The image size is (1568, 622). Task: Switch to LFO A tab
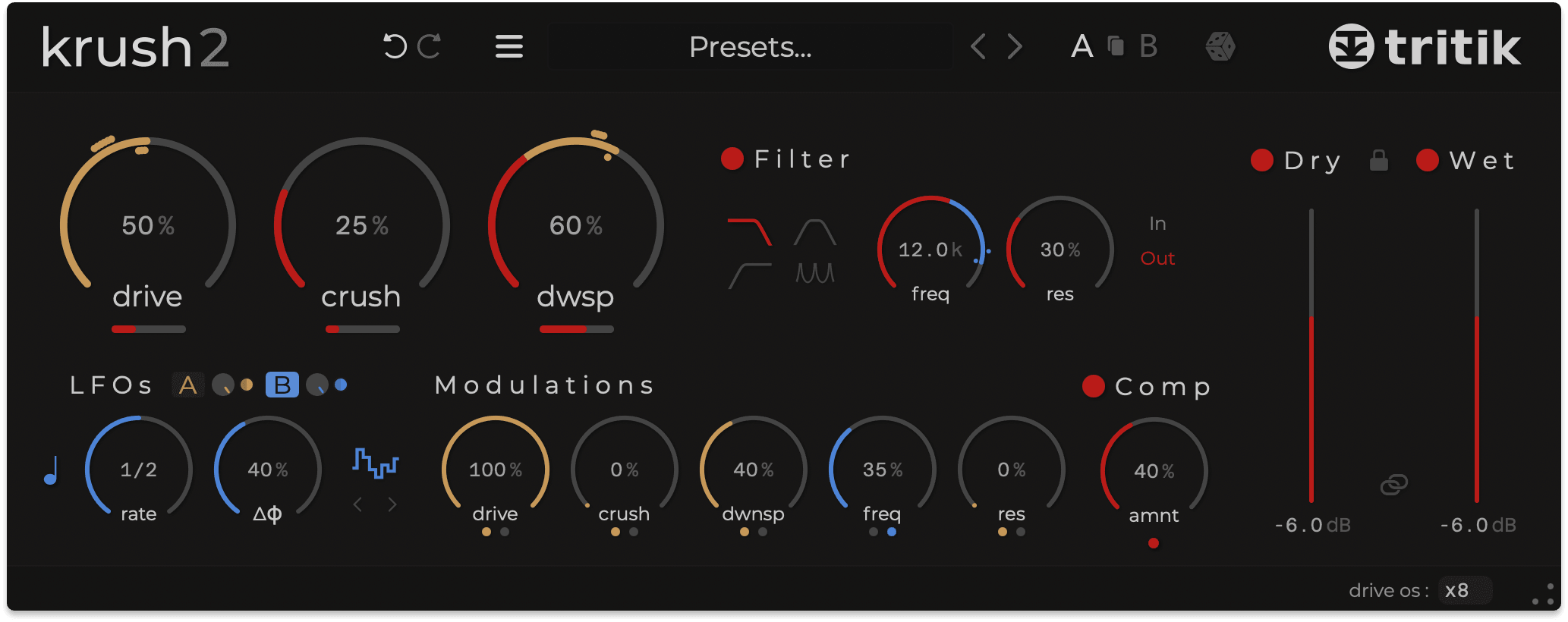187,385
